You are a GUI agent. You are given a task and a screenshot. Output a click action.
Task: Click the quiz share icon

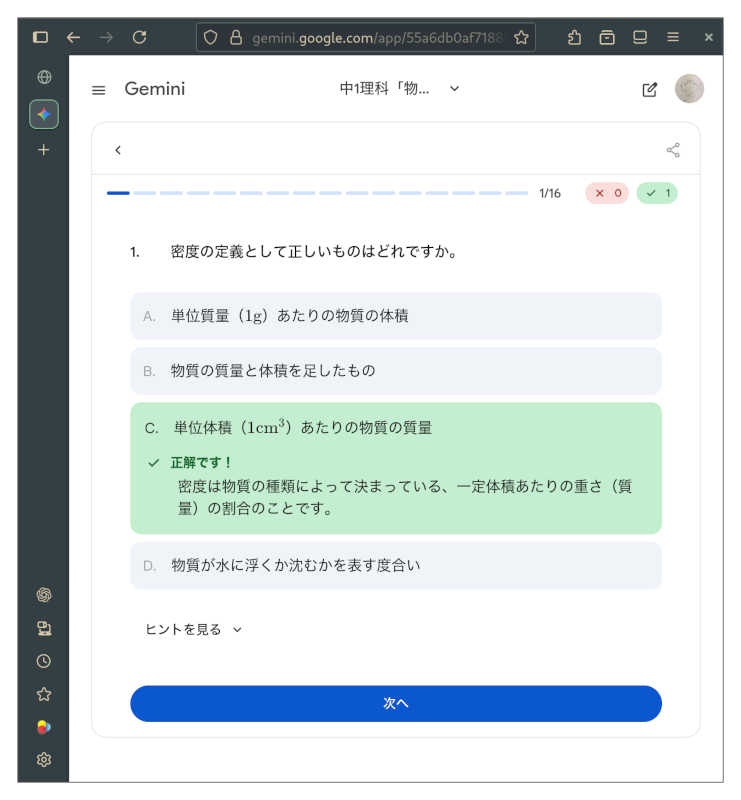pyautogui.click(x=673, y=150)
